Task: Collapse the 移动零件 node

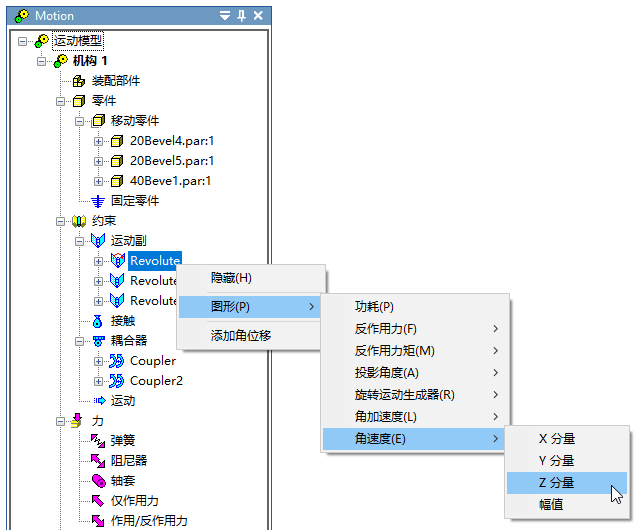Action: [x=80, y=121]
